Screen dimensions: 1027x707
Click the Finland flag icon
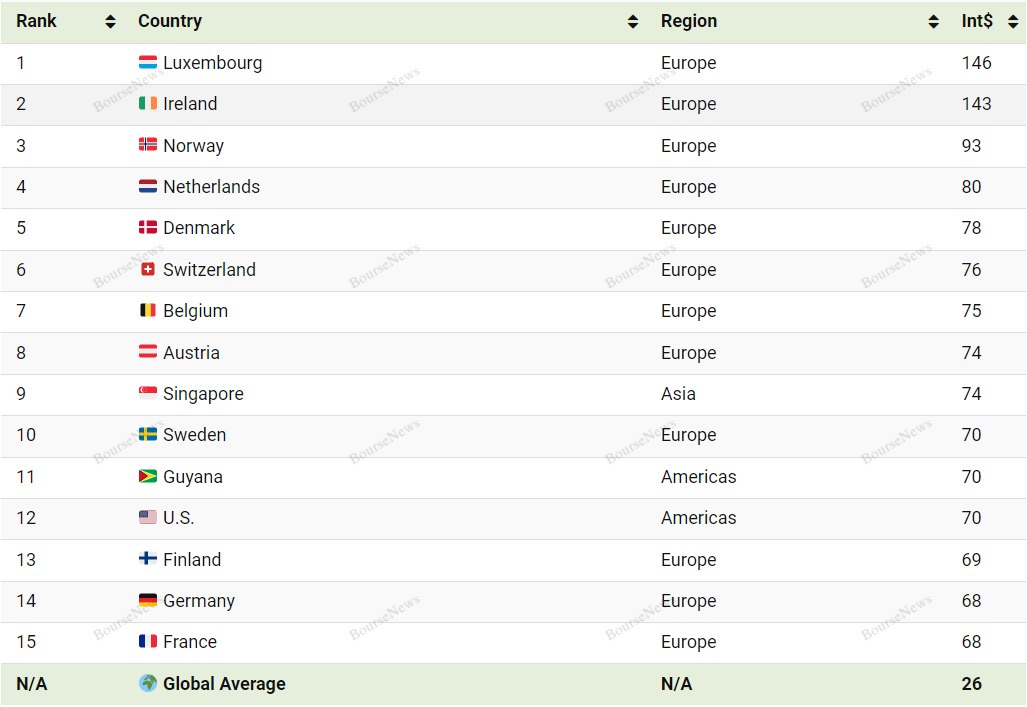pyautogui.click(x=148, y=558)
